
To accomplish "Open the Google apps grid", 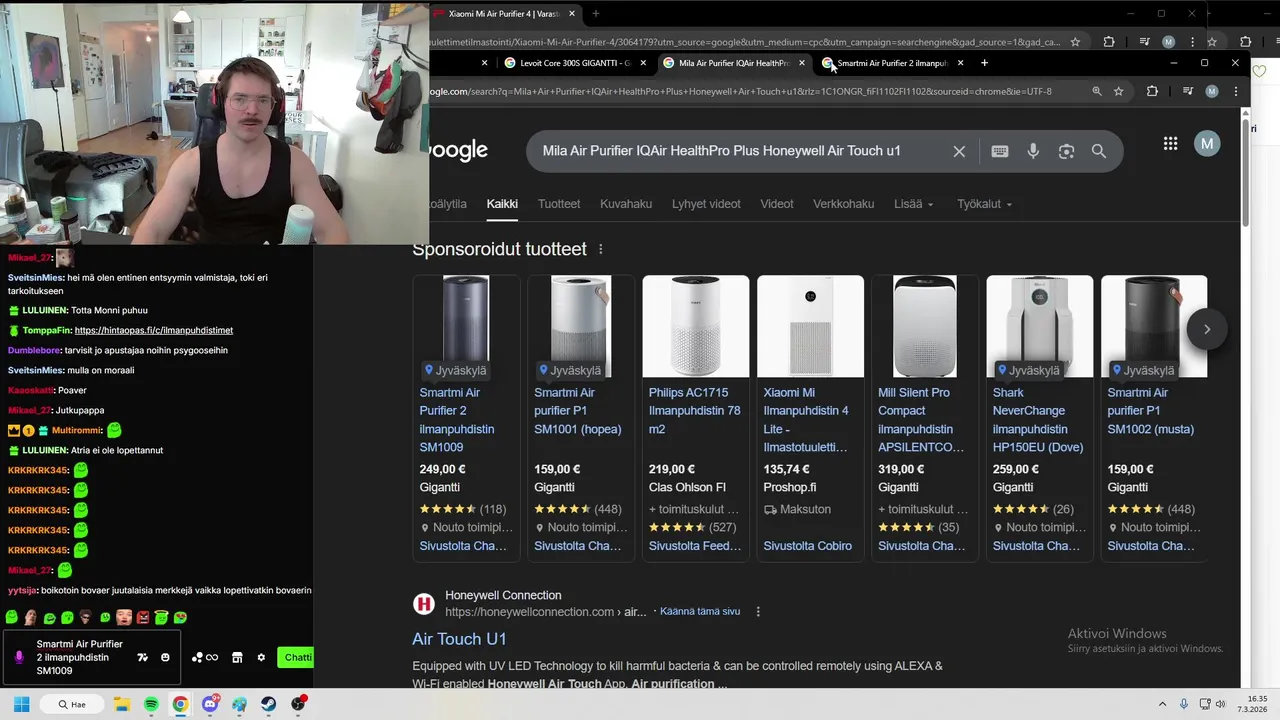I will tap(1170, 144).
